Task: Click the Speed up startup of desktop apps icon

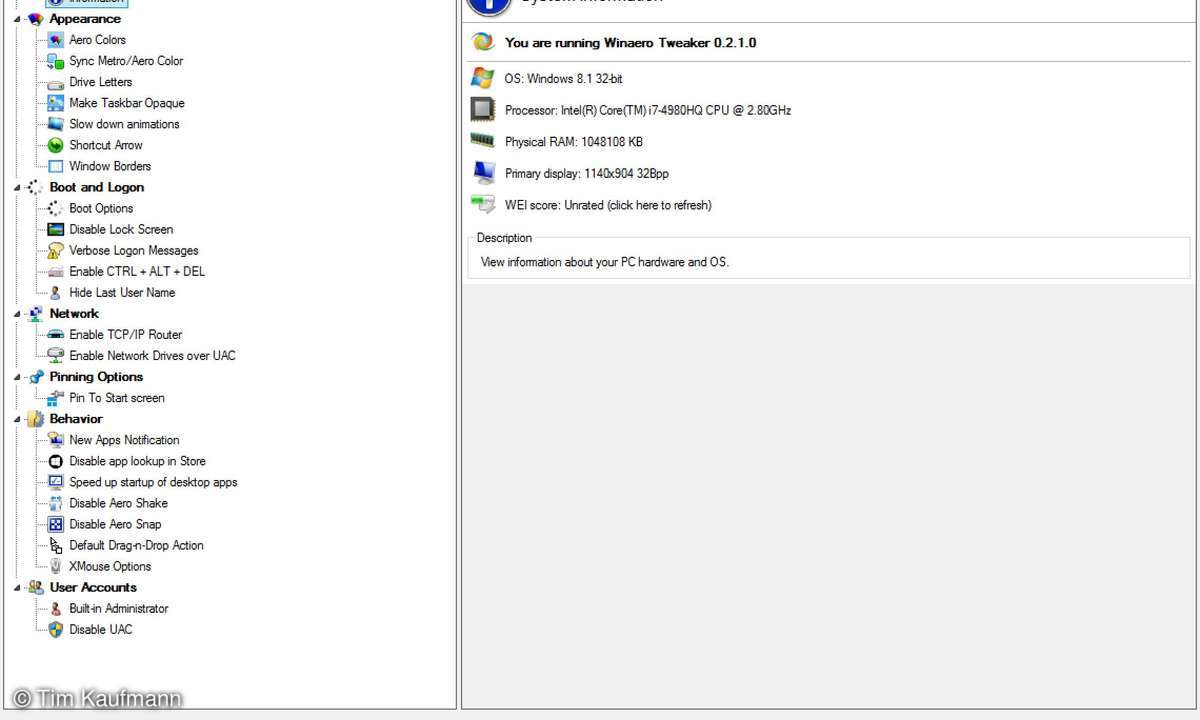Action: click(x=56, y=482)
